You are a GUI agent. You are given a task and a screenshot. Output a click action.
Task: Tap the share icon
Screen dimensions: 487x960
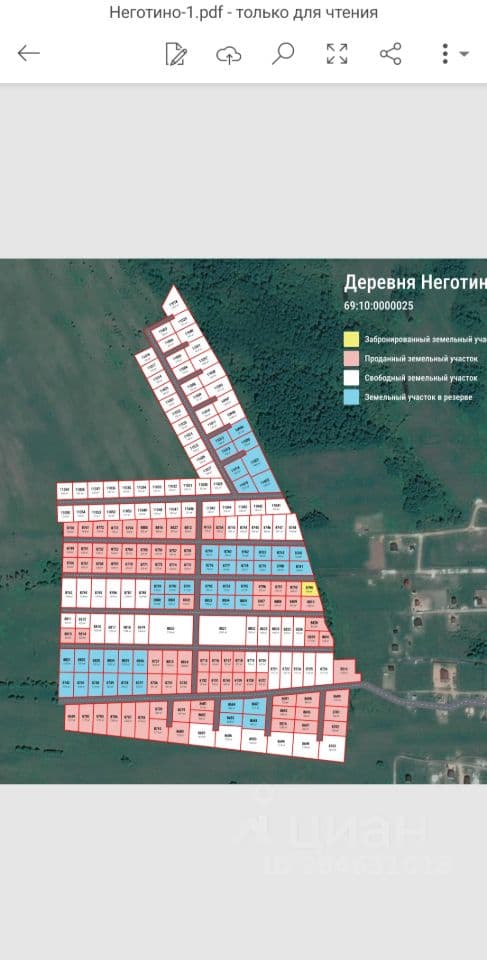[390, 54]
